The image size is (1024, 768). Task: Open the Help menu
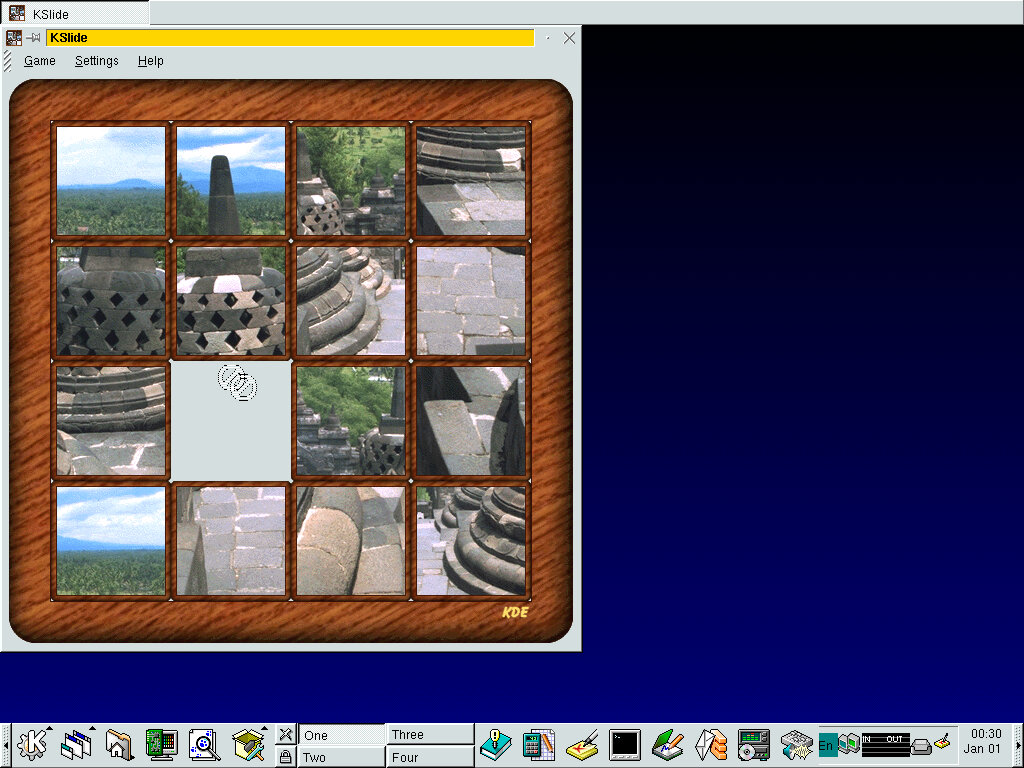click(x=150, y=61)
